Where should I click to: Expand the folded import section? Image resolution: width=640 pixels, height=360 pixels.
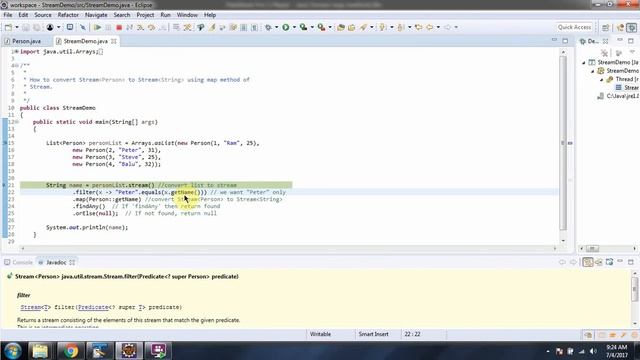[x=16, y=52]
